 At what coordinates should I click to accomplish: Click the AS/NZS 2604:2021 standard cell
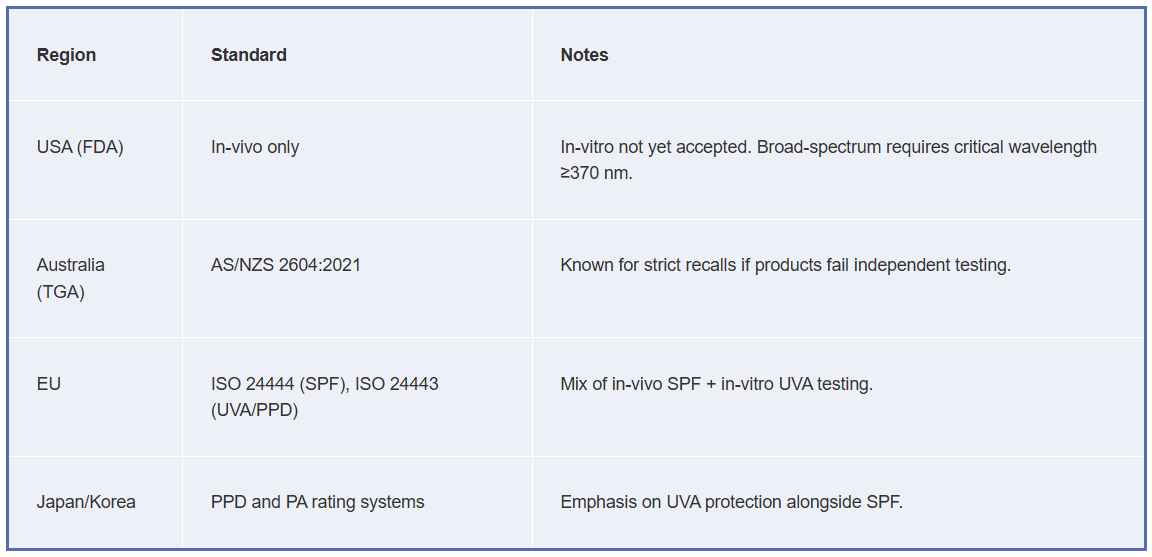[286, 265]
